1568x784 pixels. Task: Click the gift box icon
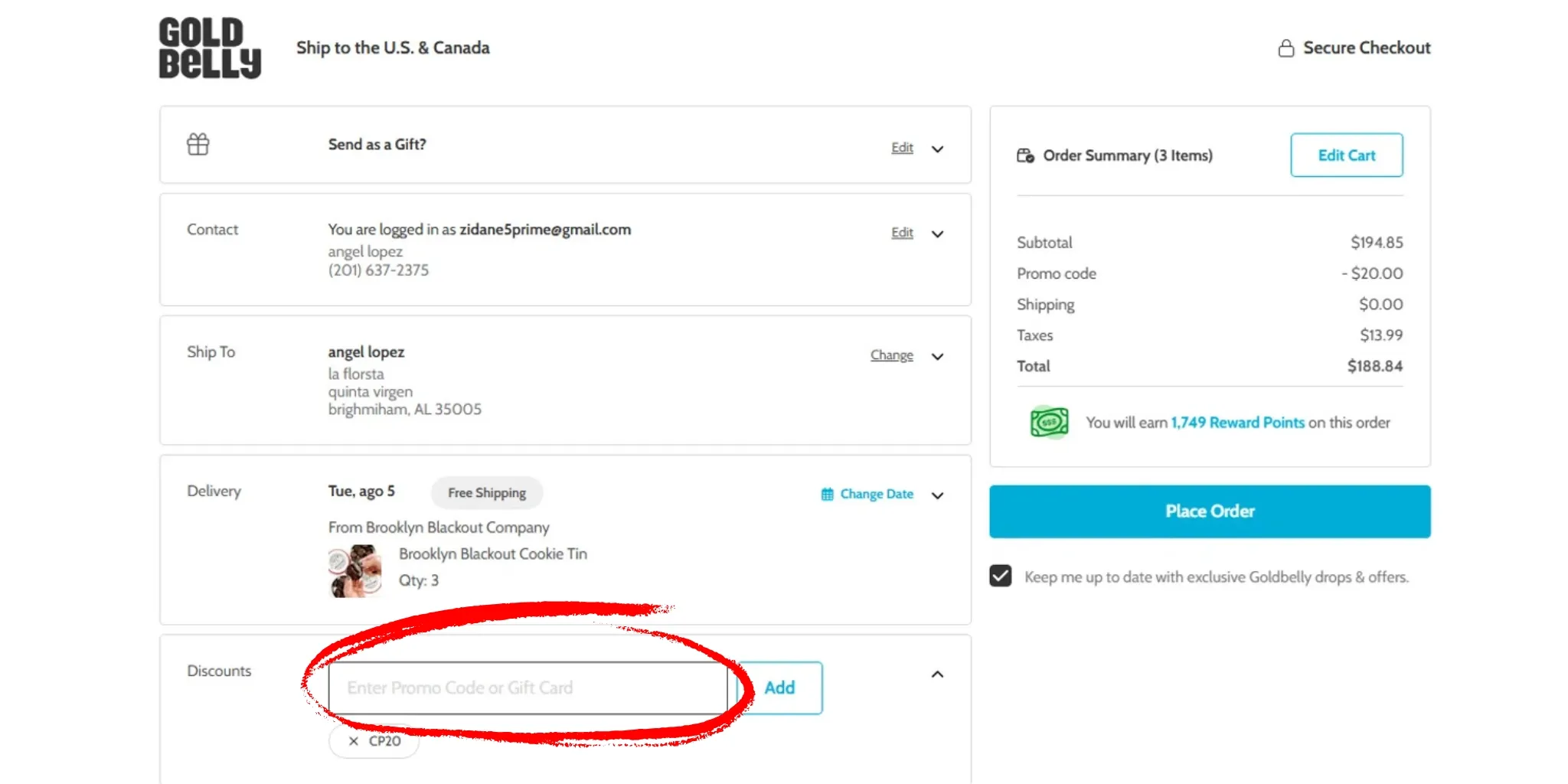(x=198, y=144)
